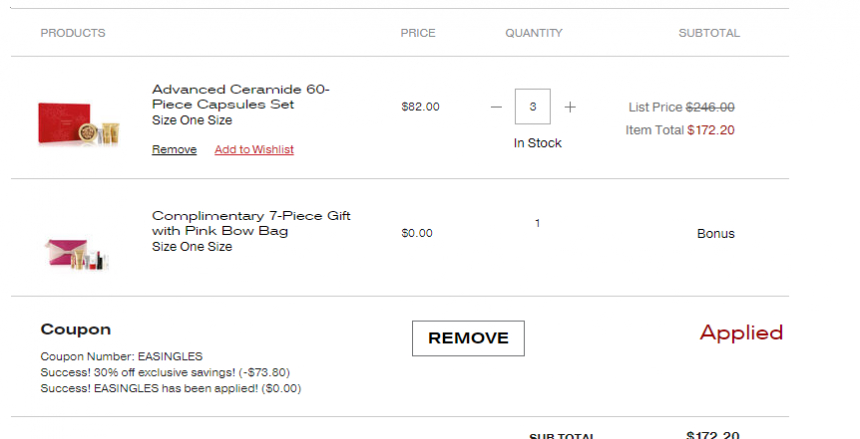The width and height of the screenshot is (860, 439).
Task: Open Complimentary 7-Piece Gift product title
Action: coord(251,223)
